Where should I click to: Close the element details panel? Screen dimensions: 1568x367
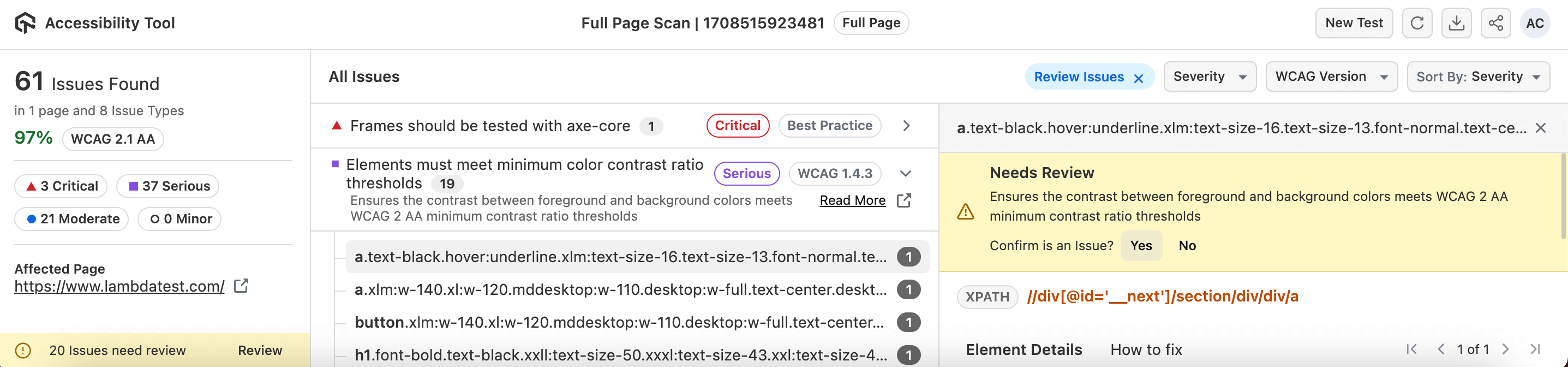(1541, 128)
